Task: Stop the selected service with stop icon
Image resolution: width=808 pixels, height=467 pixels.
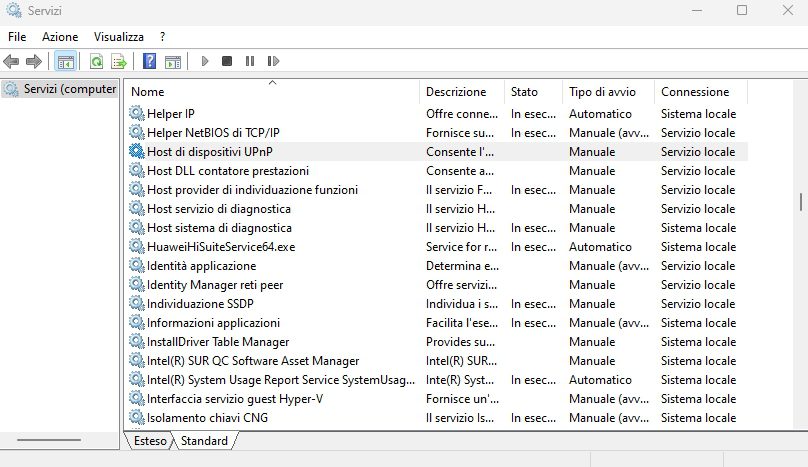Action: pyautogui.click(x=227, y=61)
